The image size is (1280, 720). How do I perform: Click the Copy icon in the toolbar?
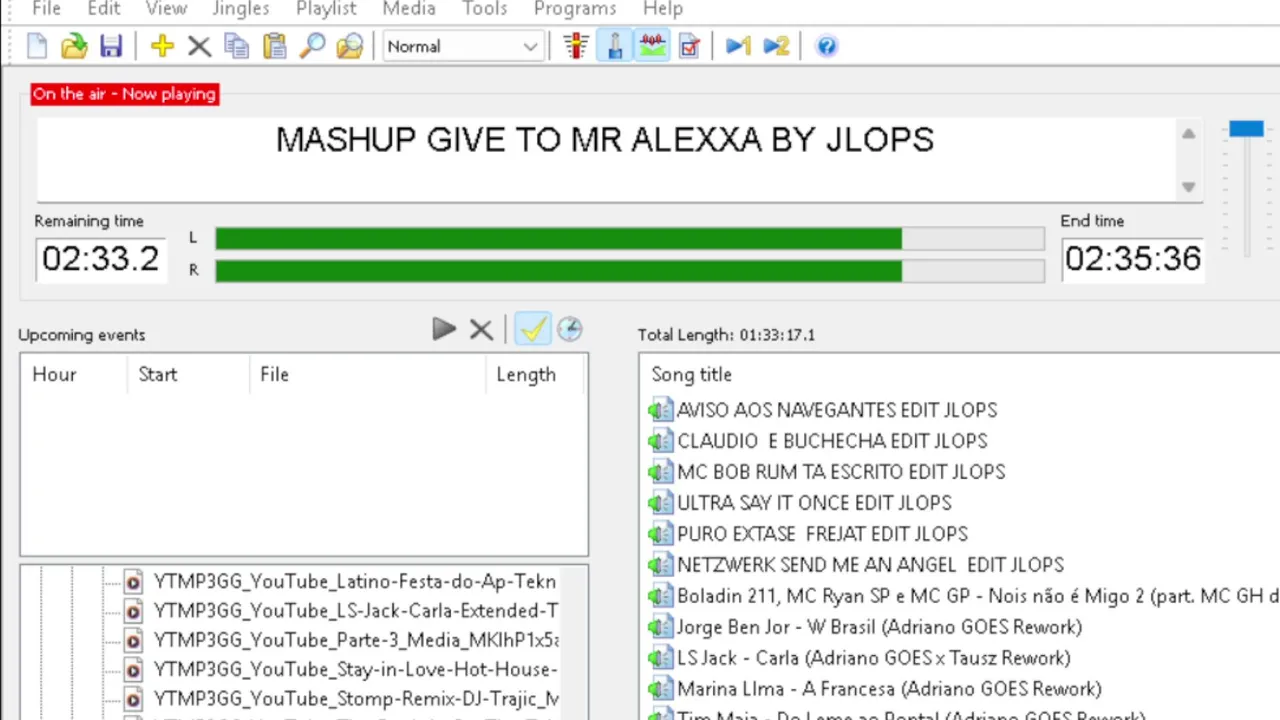237,46
